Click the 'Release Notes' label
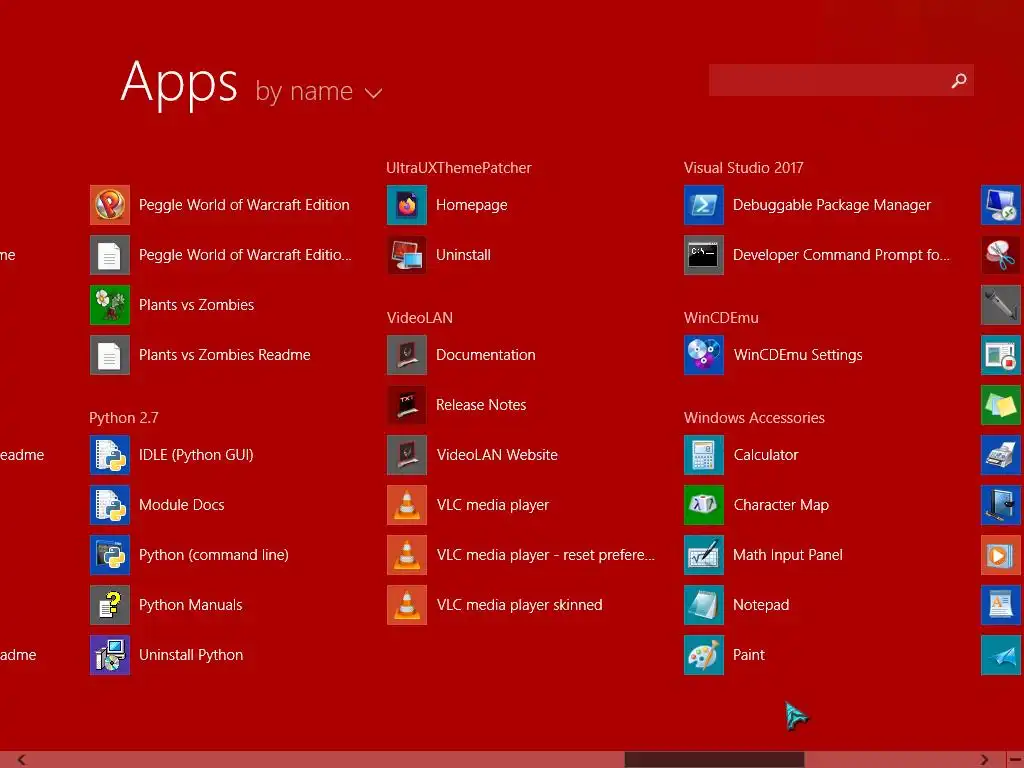1024x768 pixels. [481, 405]
